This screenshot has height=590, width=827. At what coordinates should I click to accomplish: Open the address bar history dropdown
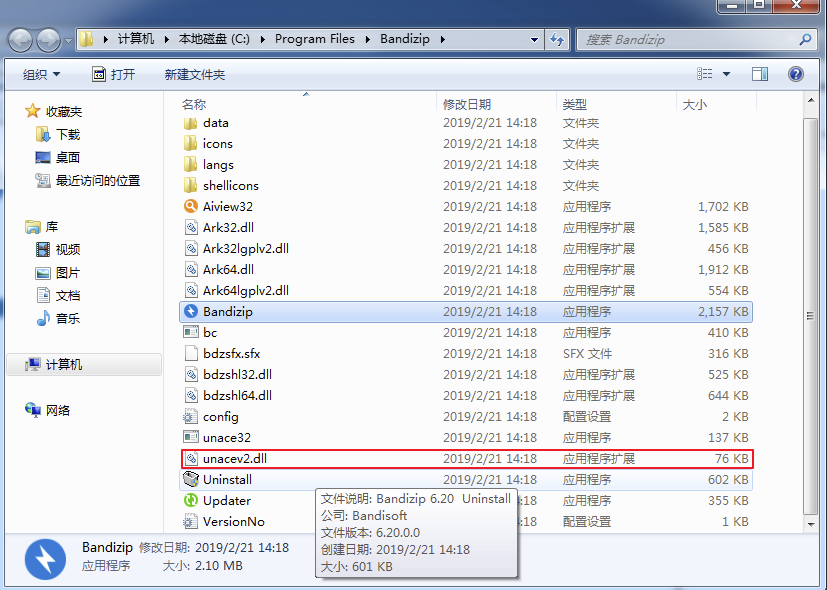[534, 40]
